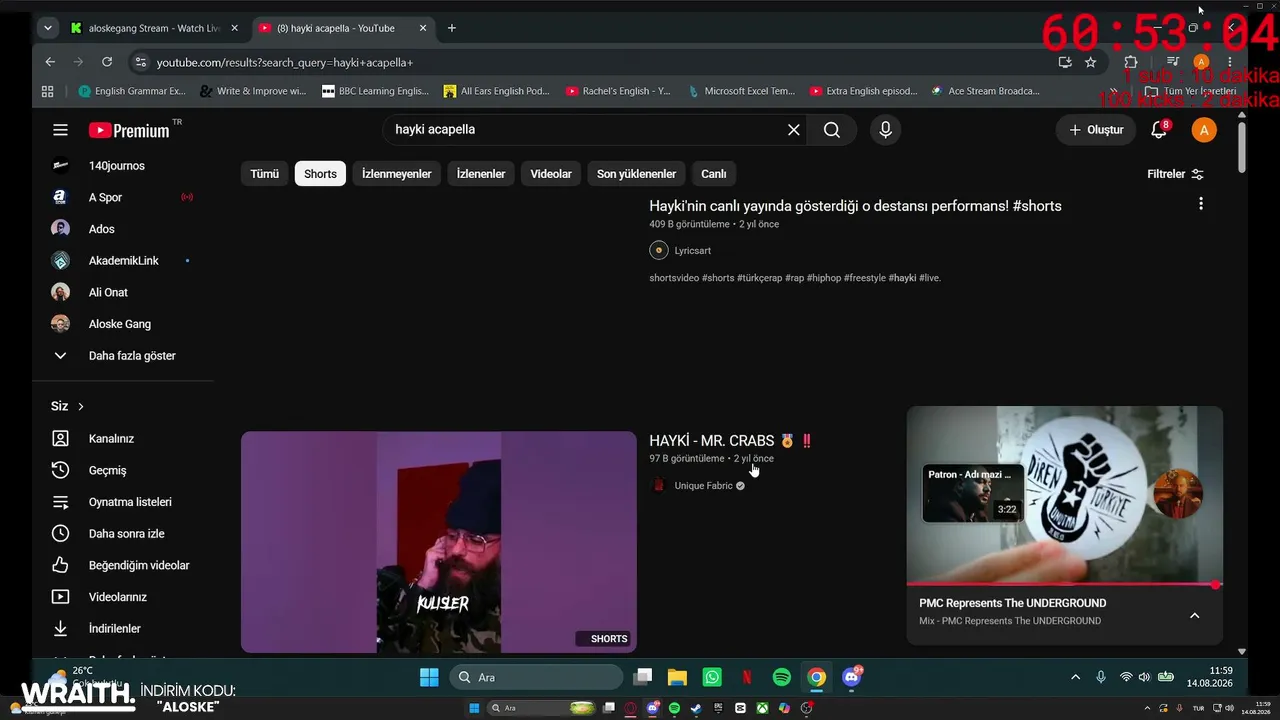
Task: Open the HAYKİ - MR. CRABS video title
Action: pyautogui.click(x=730, y=441)
